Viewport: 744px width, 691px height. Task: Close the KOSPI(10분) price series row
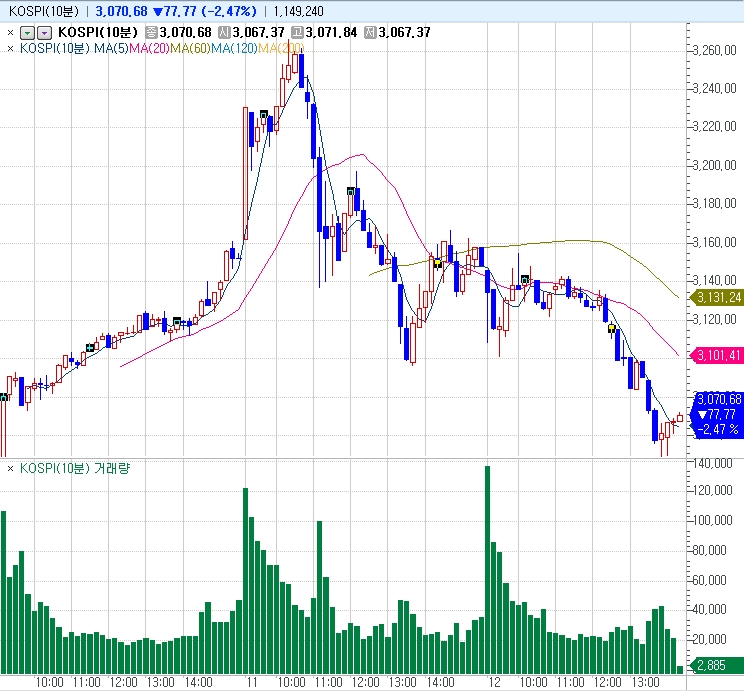[10, 32]
